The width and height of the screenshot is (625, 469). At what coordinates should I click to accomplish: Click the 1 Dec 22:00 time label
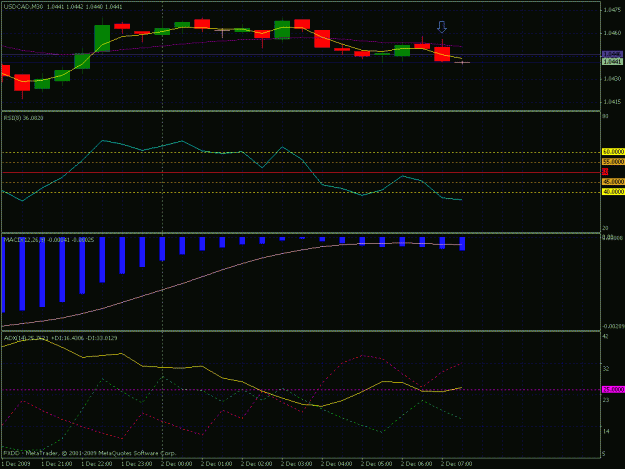click(x=96, y=464)
